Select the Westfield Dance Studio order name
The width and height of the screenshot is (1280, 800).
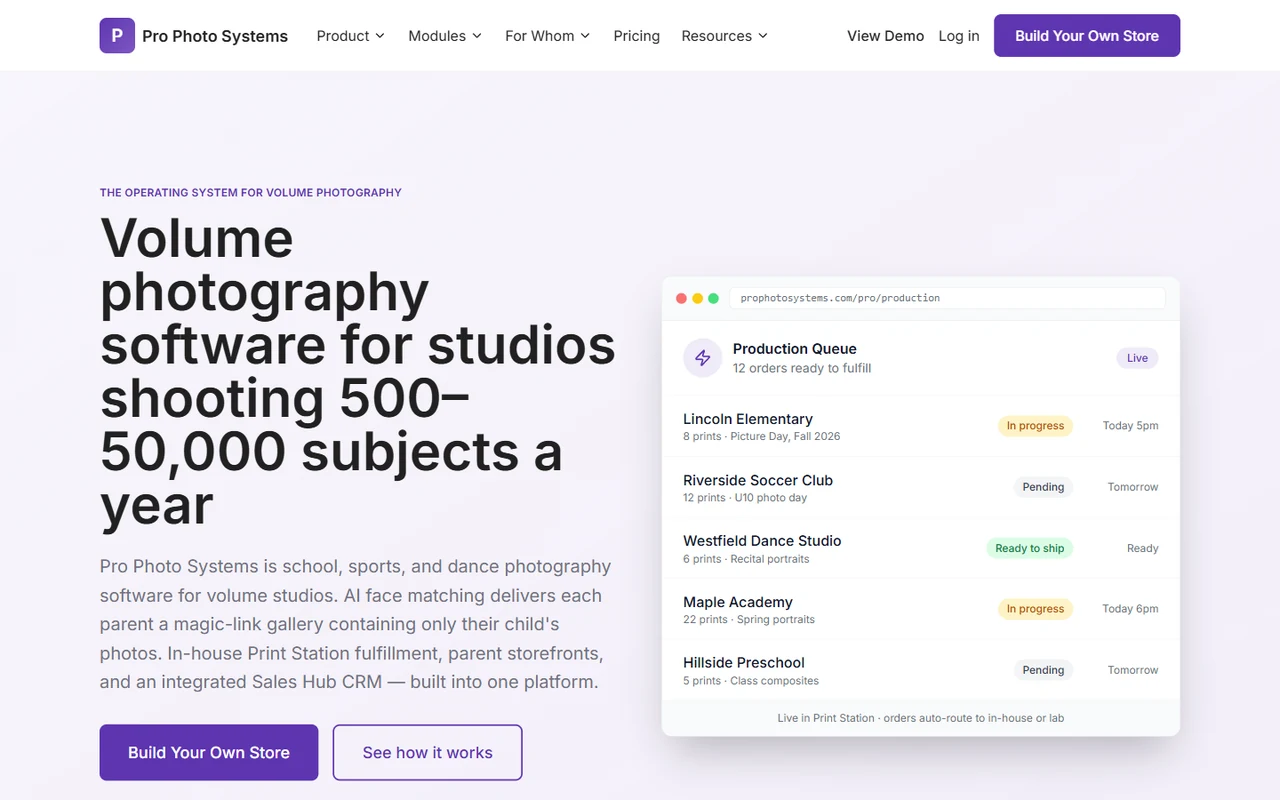tap(762, 541)
